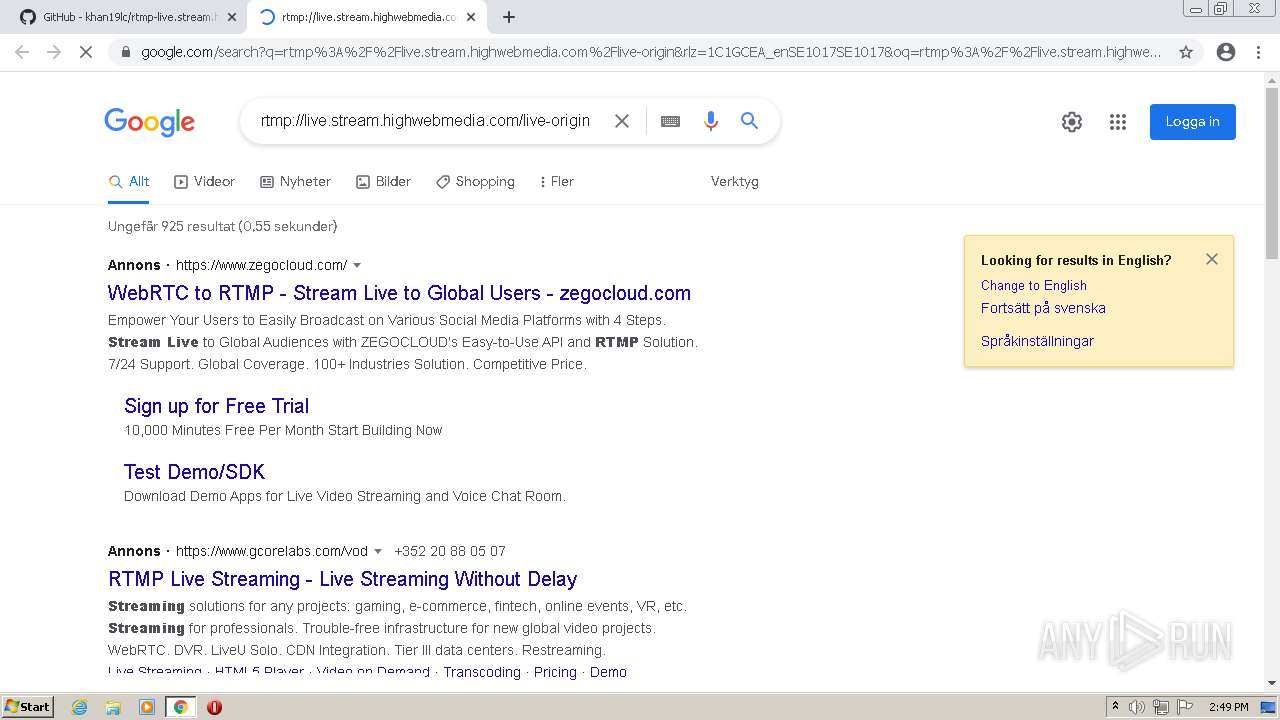Open Google apps grid
The height and width of the screenshot is (720, 1280).
tap(1118, 122)
